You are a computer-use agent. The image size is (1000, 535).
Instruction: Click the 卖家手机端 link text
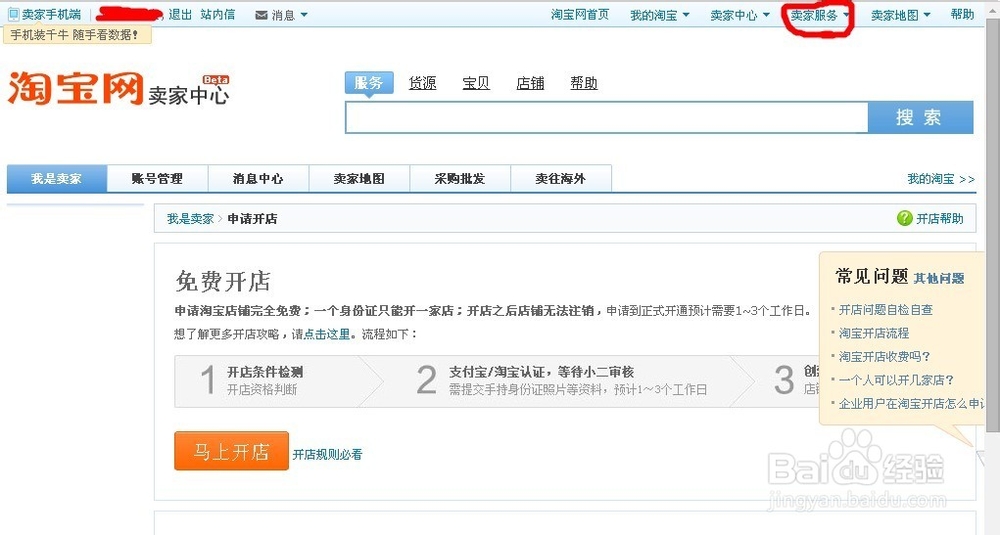point(52,15)
